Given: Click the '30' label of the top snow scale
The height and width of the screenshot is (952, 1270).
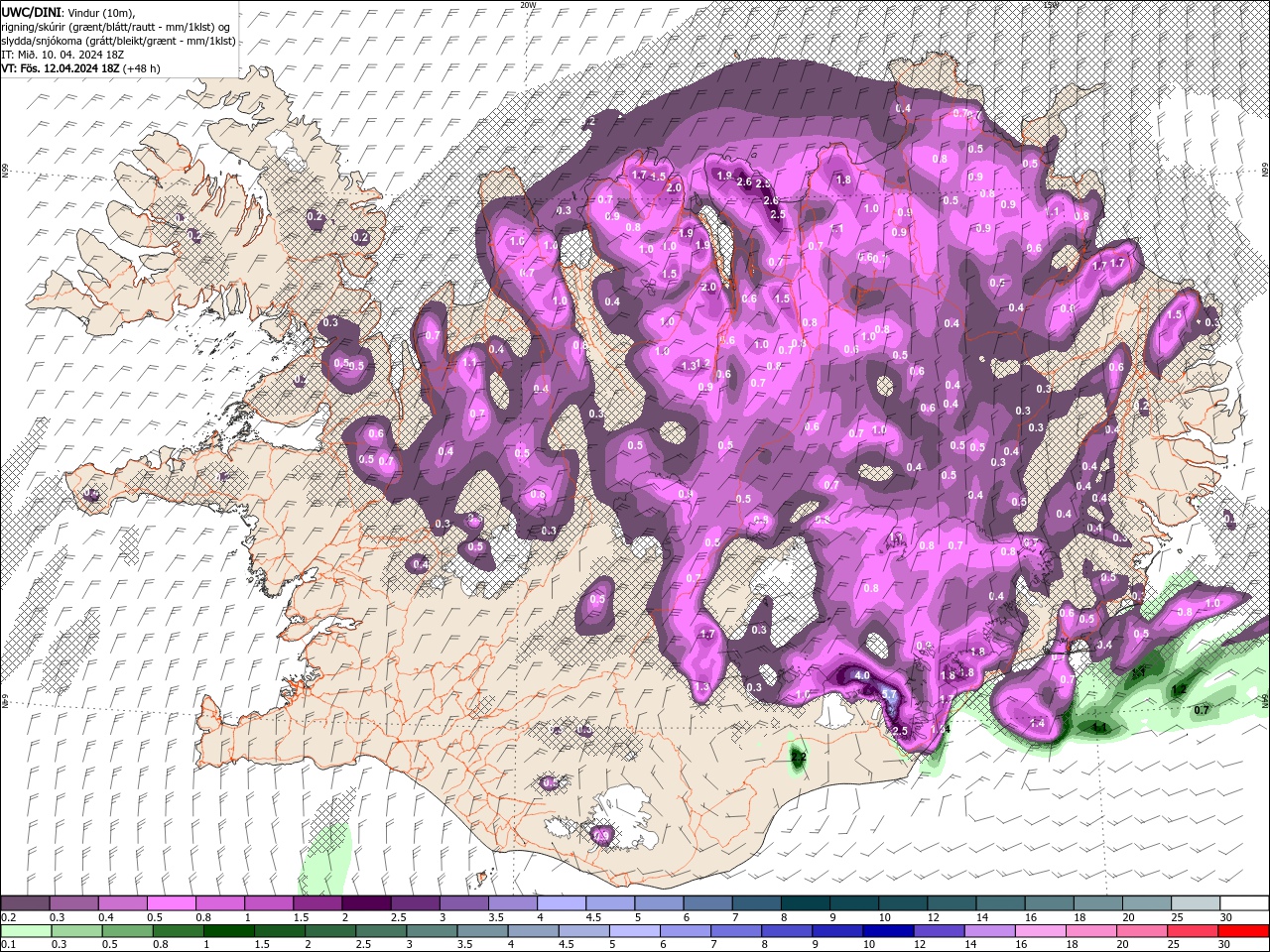Looking at the screenshot, I should point(1226,917).
